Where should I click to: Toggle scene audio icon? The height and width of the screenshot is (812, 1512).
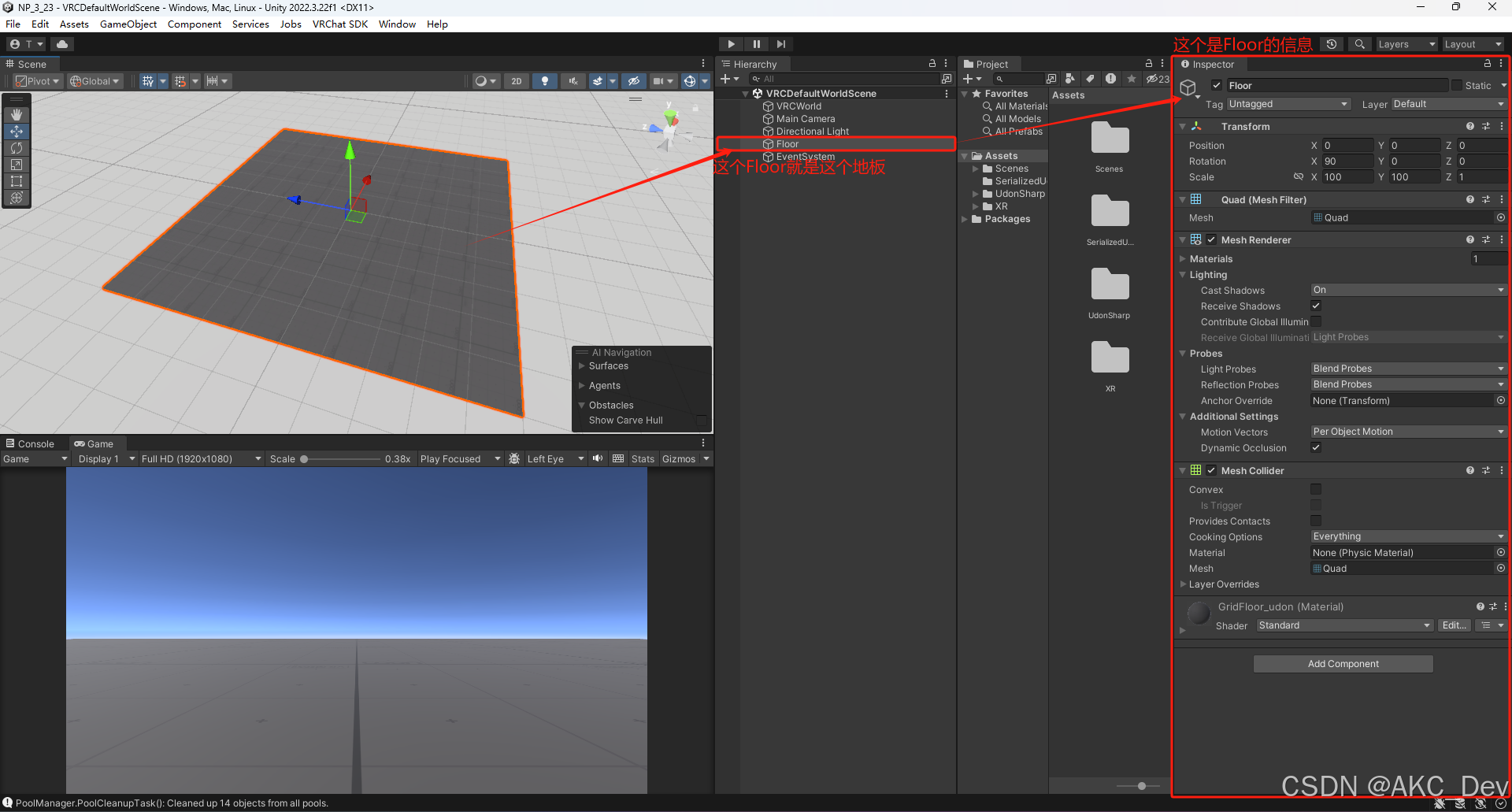pos(573,81)
